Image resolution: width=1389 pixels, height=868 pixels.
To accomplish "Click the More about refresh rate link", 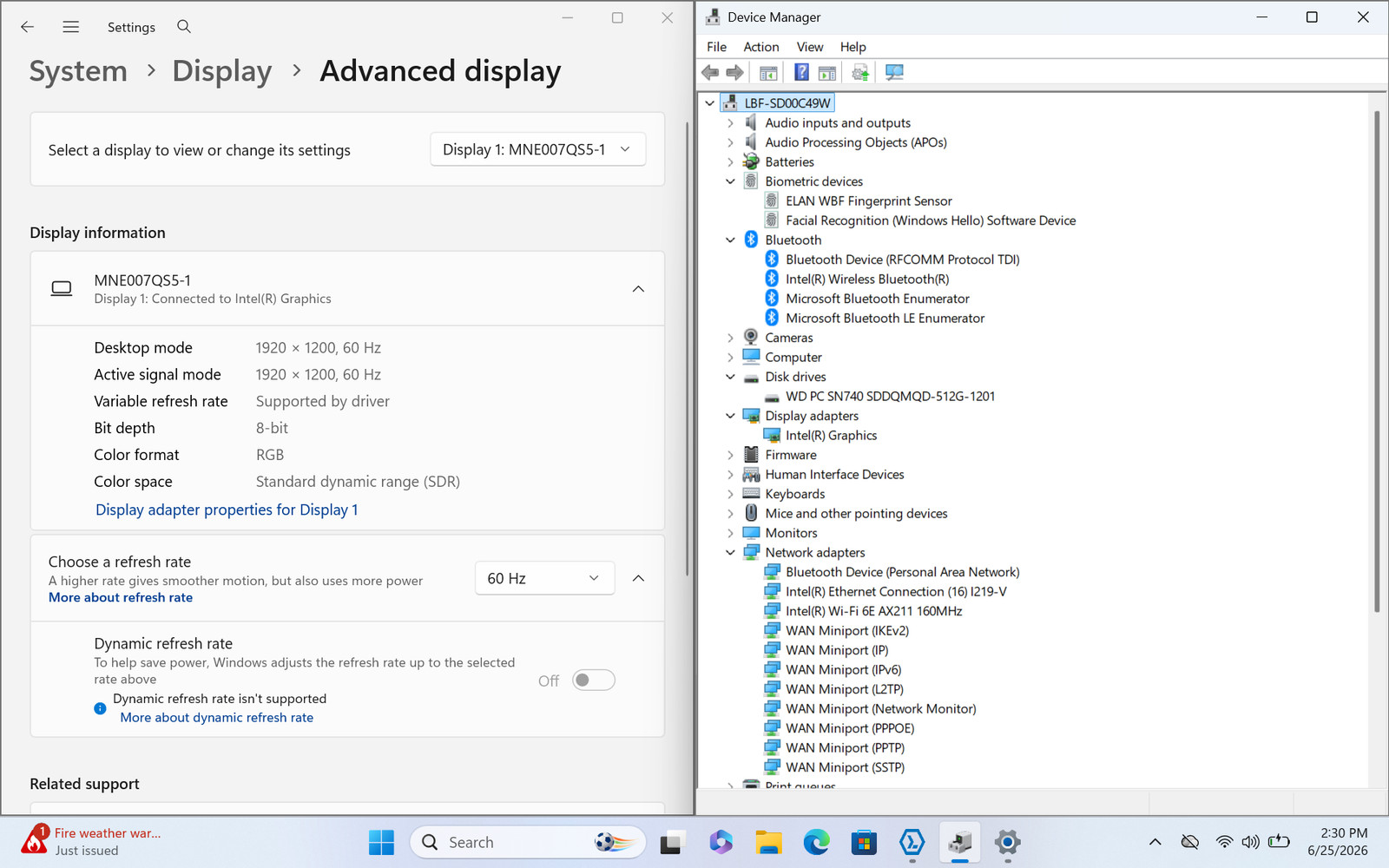I will (x=121, y=598).
